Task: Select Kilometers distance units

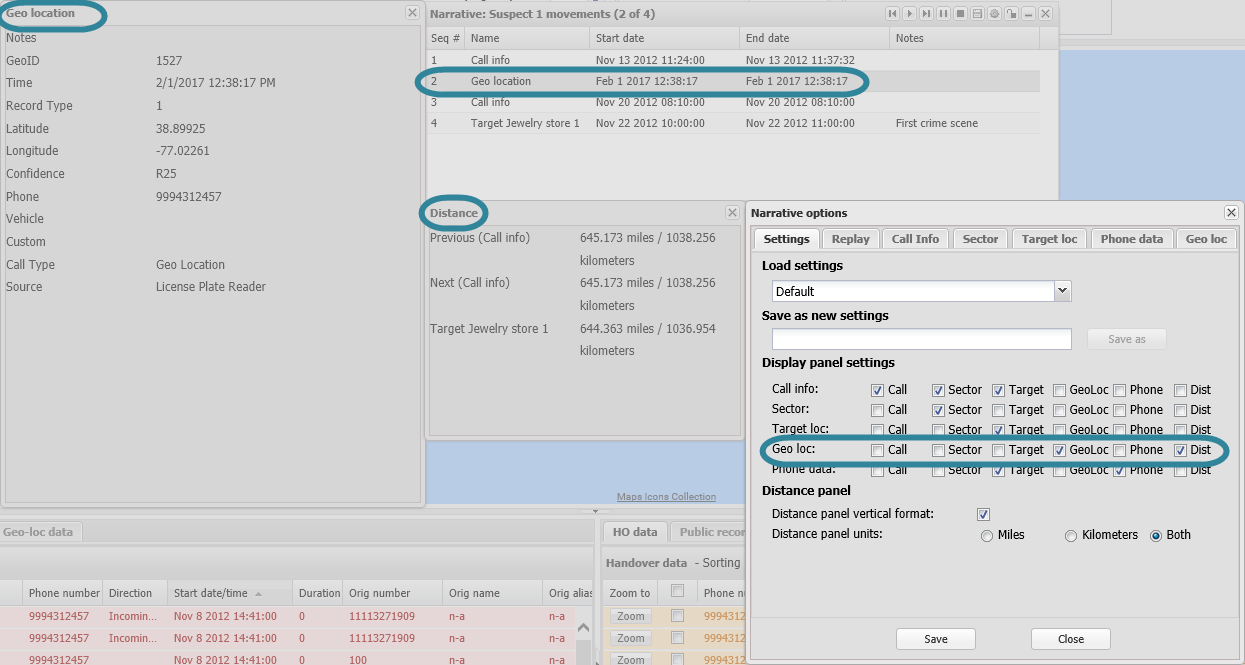Action: pyautogui.click(x=1071, y=536)
